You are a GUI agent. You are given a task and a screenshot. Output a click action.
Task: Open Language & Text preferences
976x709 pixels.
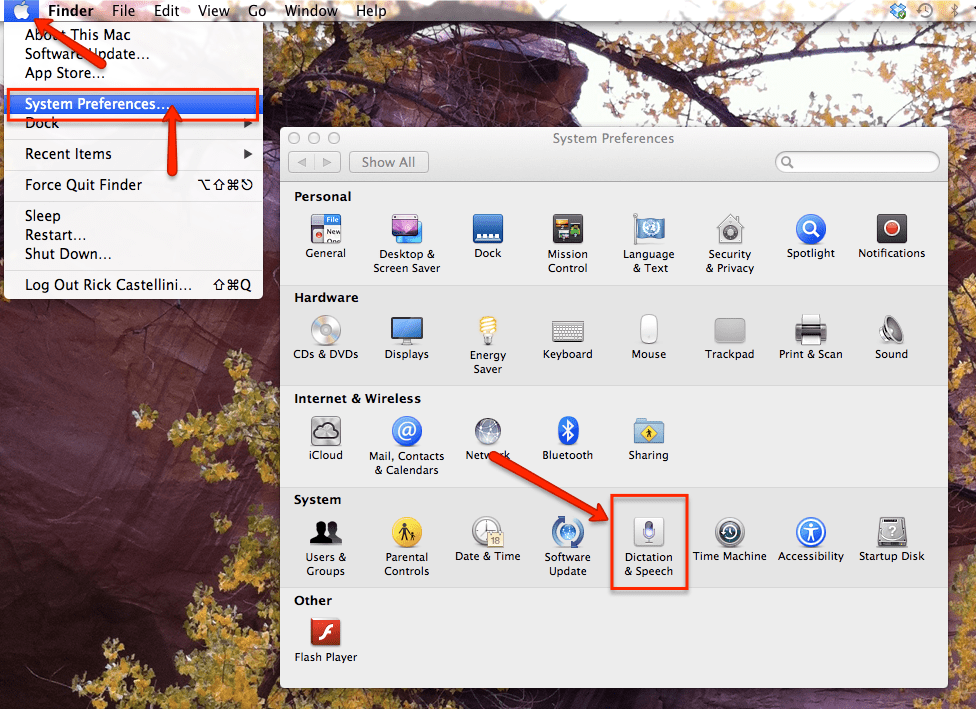click(649, 243)
